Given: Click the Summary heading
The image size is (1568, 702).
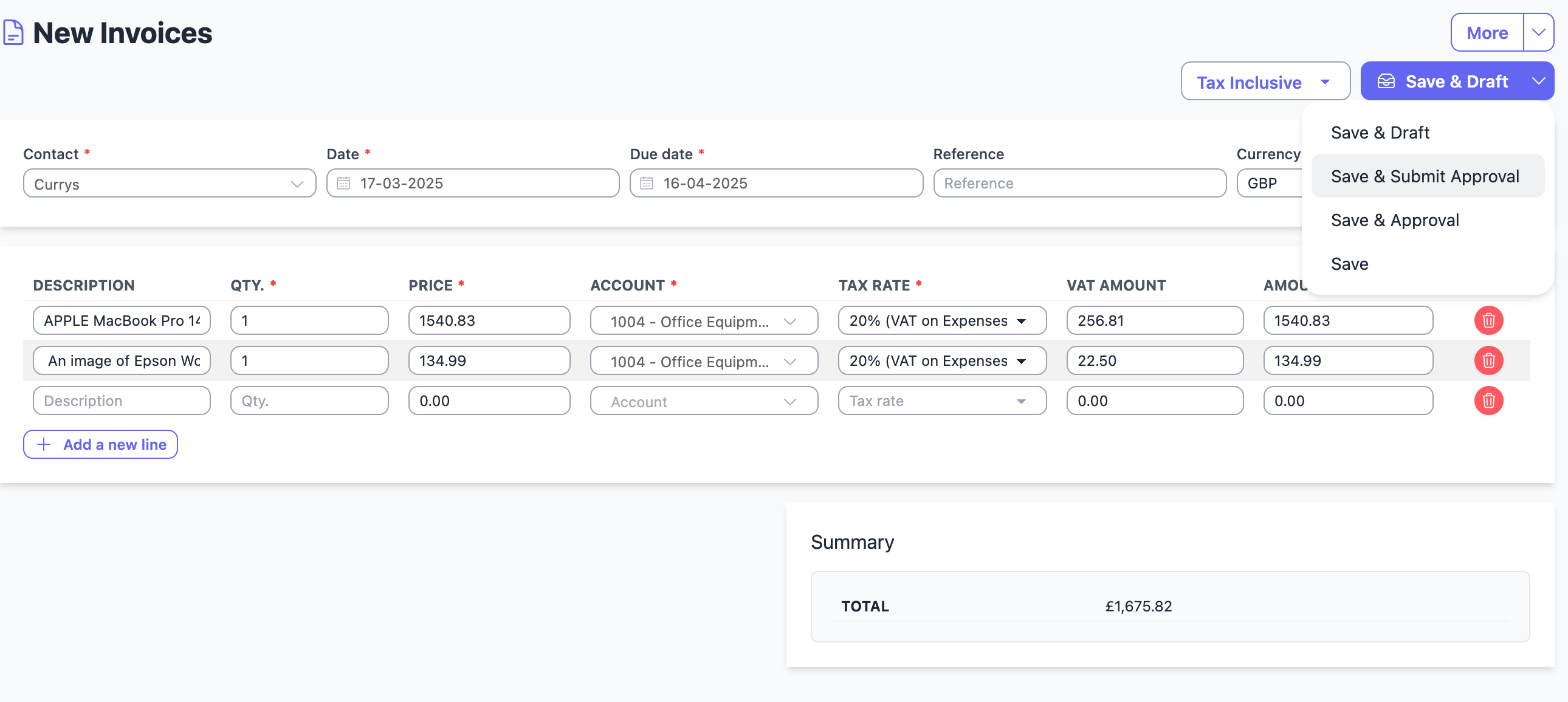Looking at the screenshot, I should point(852,542).
